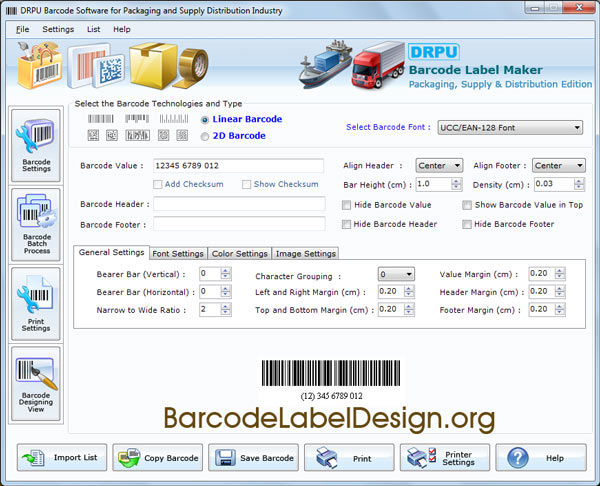
Task: Open Barcode Designing View sidebar panel
Action: click(36, 384)
